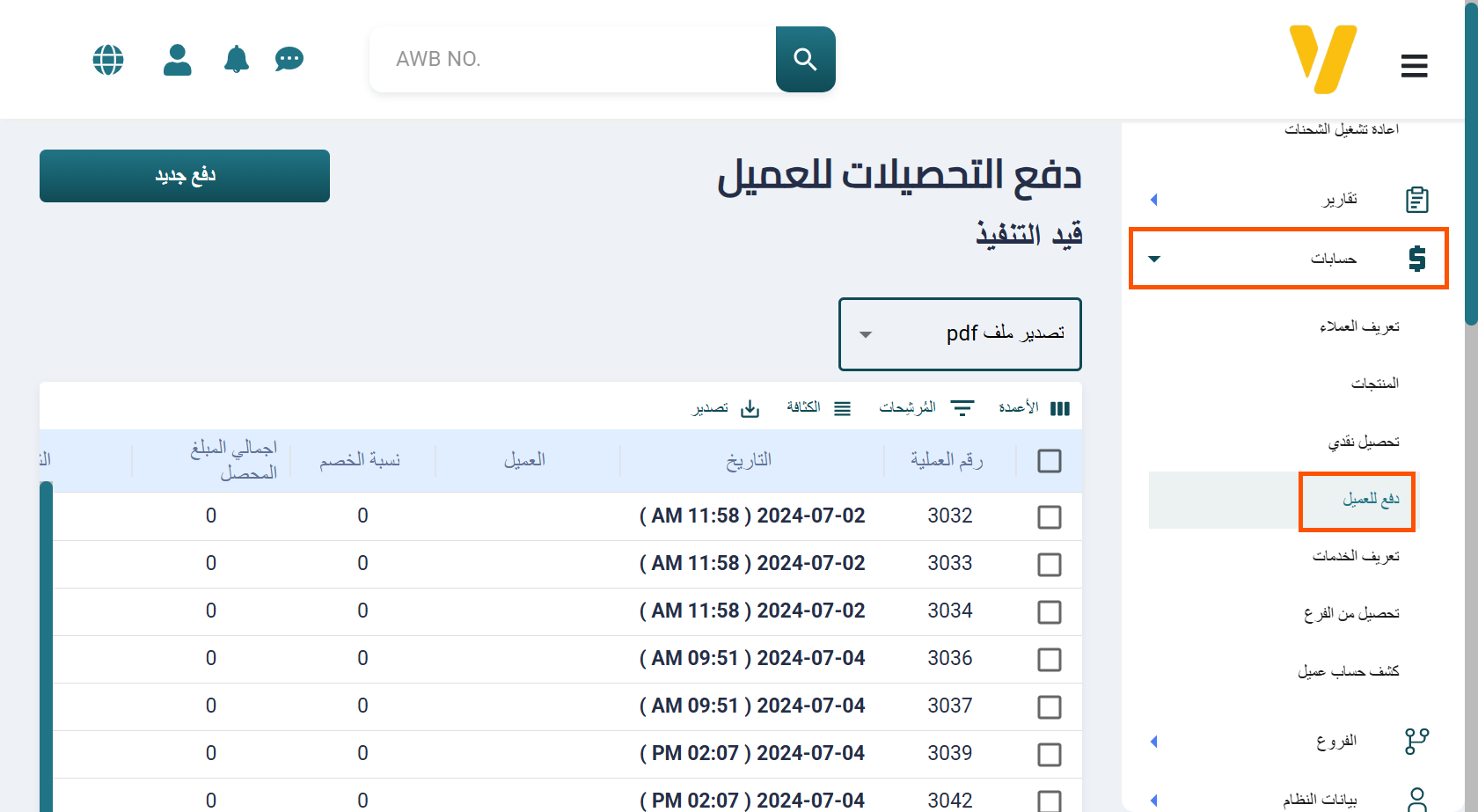Check the select-all header checkbox

pyautogui.click(x=1049, y=461)
